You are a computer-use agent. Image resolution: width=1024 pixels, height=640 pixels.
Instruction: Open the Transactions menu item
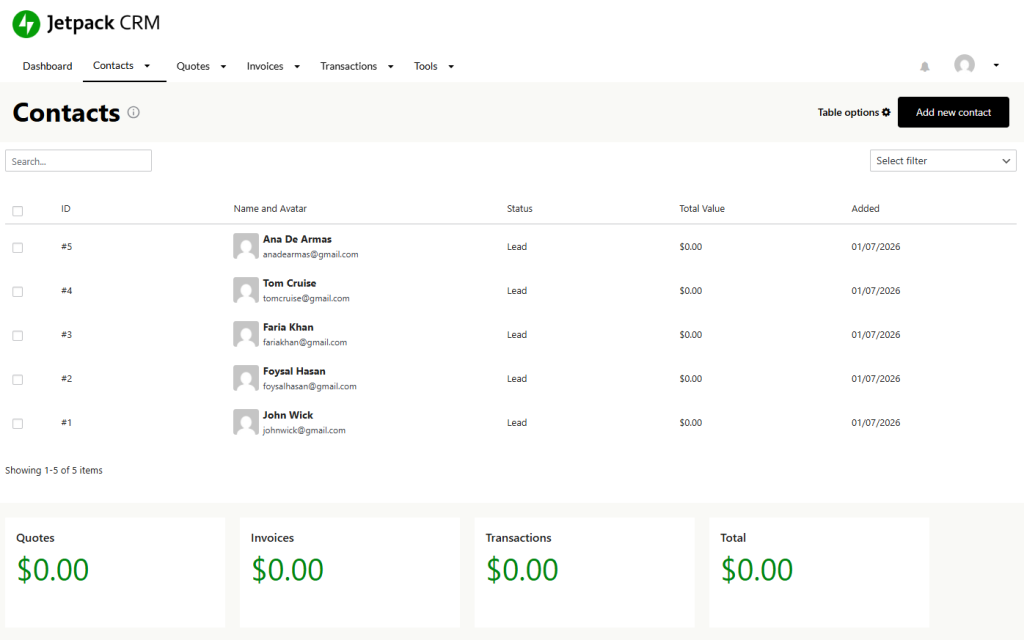coord(348,66)
